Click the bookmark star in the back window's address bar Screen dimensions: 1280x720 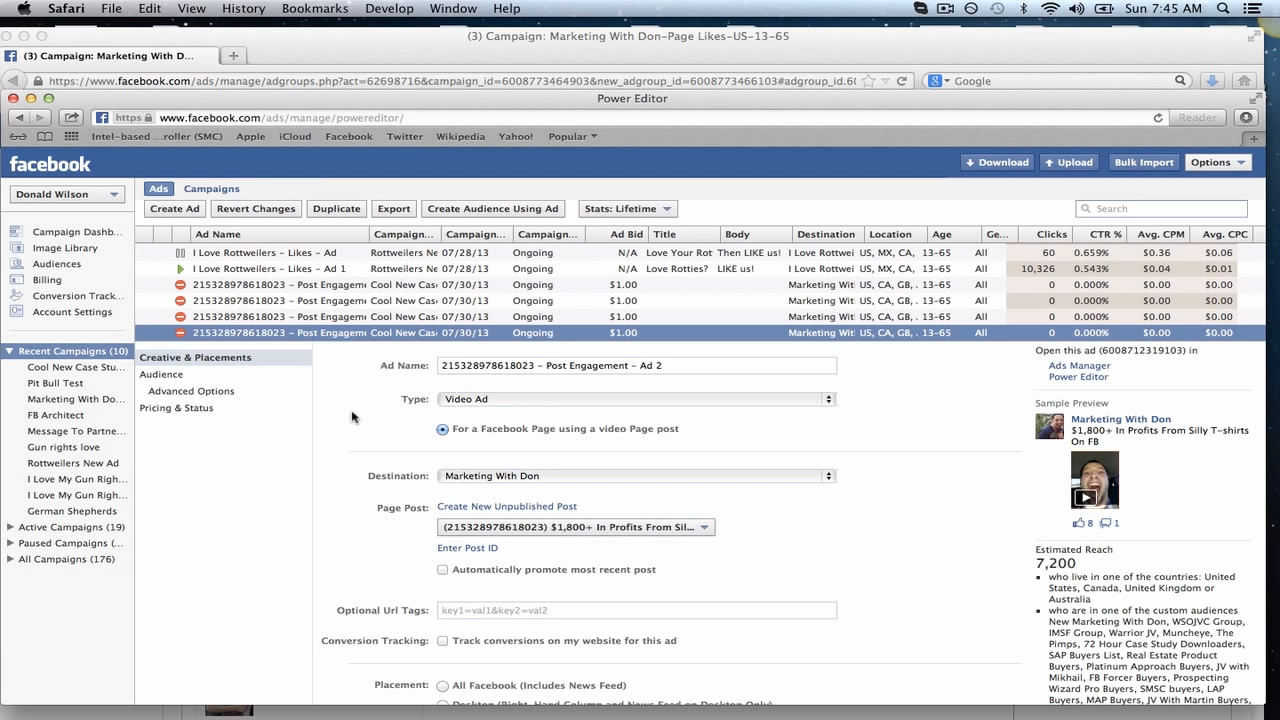pos(869,81)
